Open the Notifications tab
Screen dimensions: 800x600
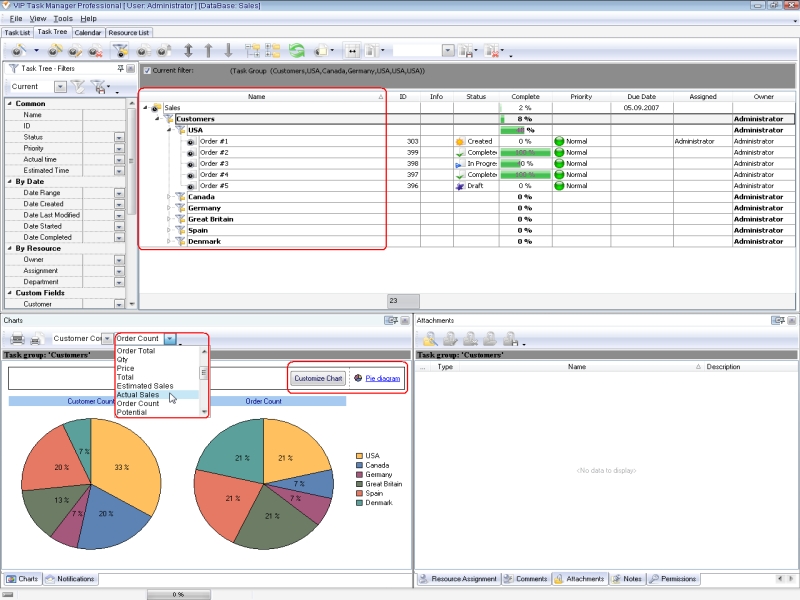[x=70, y=579]
